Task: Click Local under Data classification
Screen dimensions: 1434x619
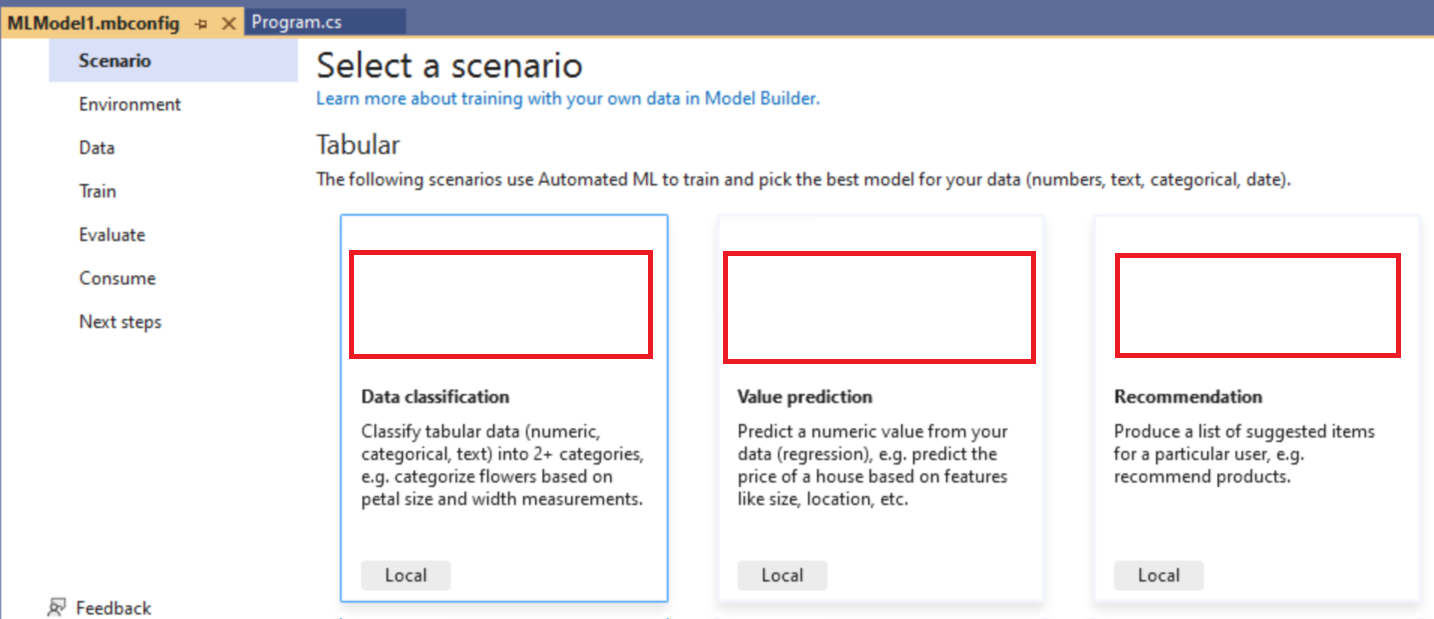Action: click(x=405, y=575)
